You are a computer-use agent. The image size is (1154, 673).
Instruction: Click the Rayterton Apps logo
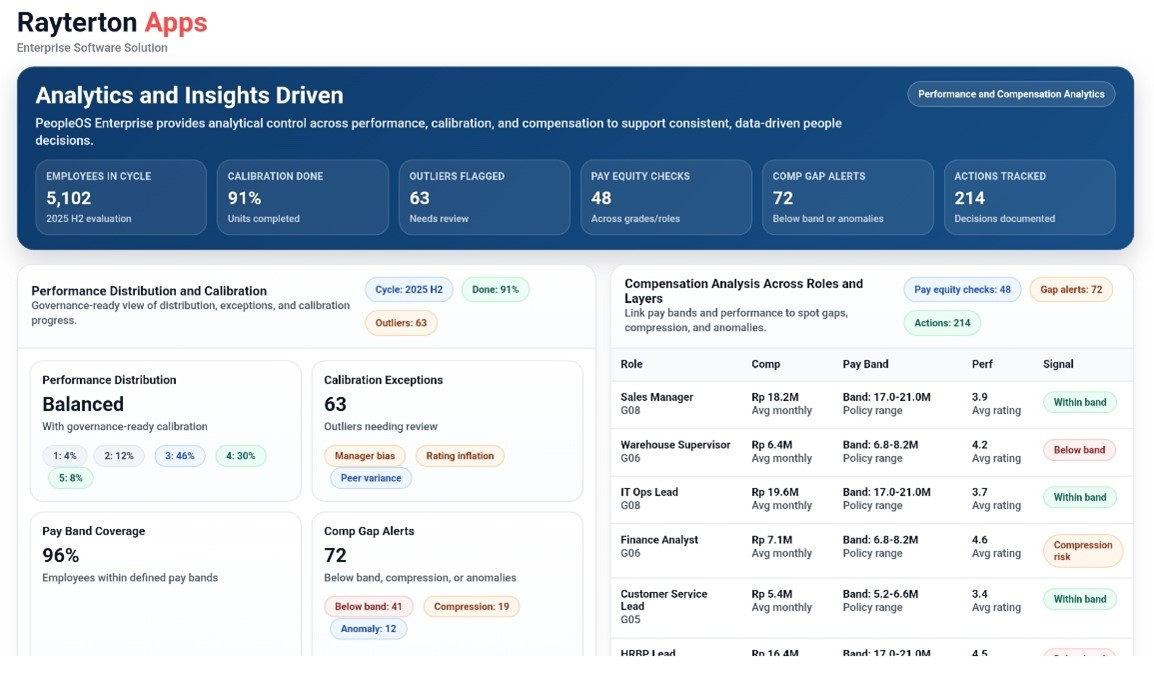tap(112, 23)
